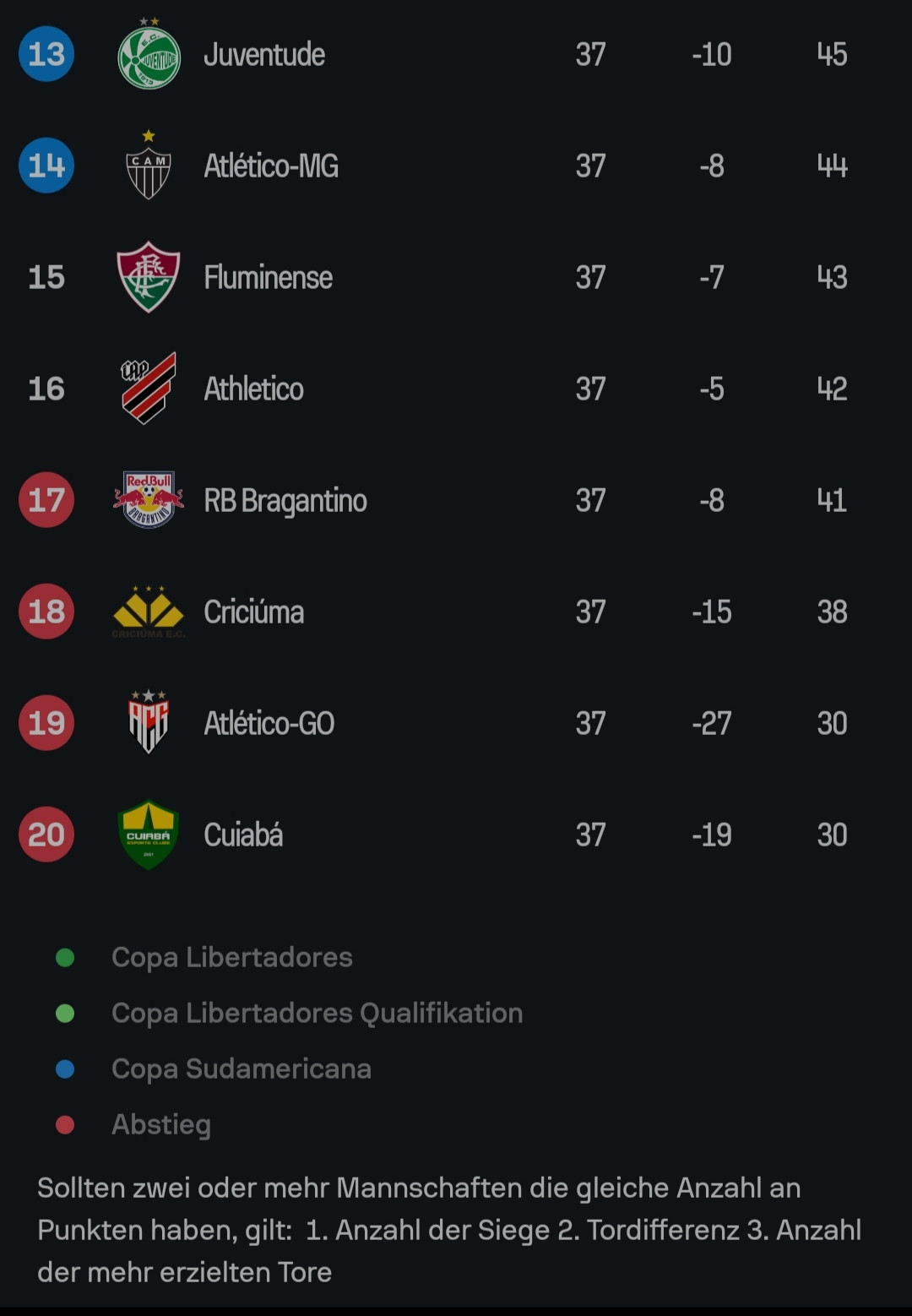
Task: Click the Fluminense club crest
Action: (x=149, y=277)
